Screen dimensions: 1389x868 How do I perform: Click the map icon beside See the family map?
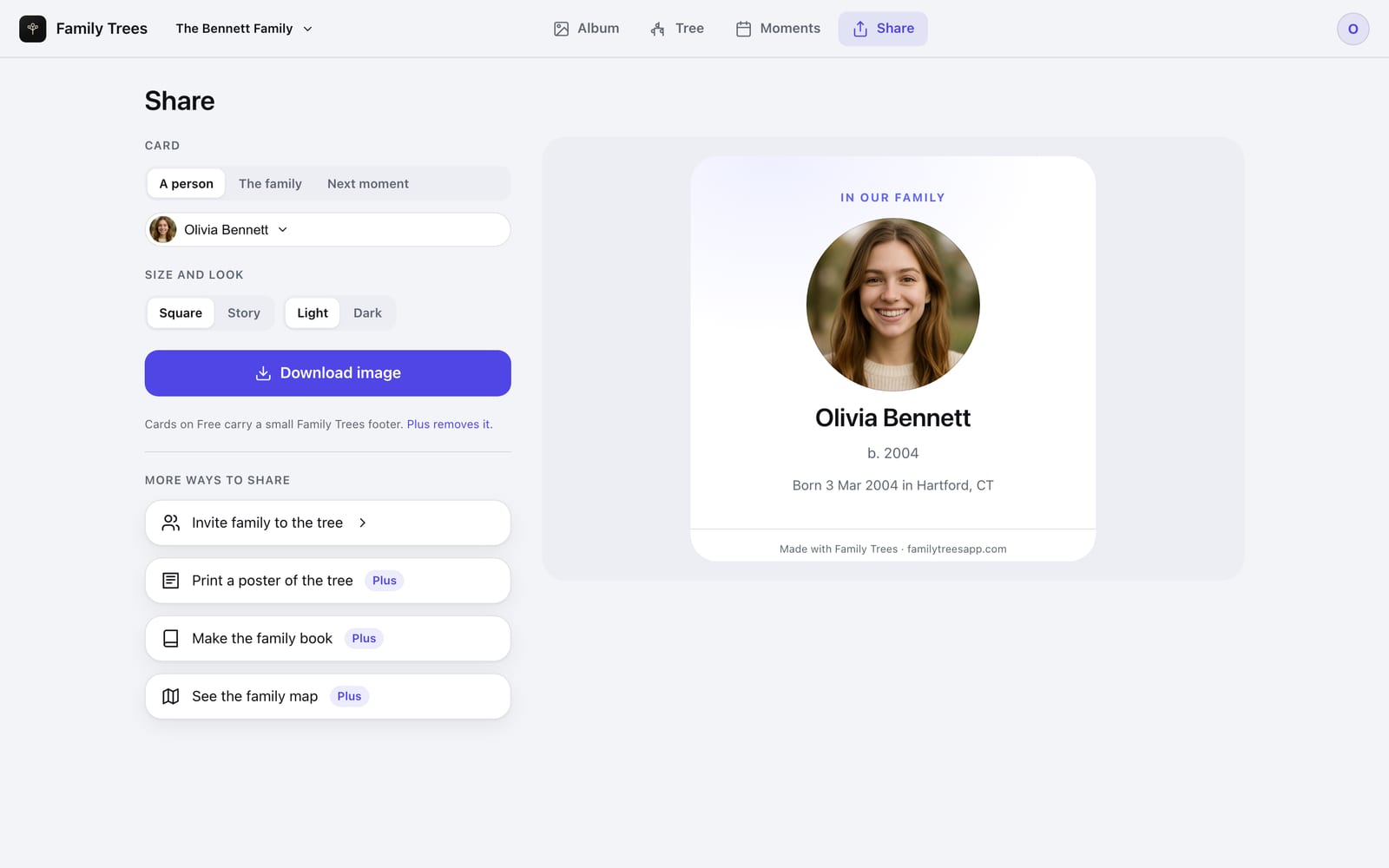point(171,696)
